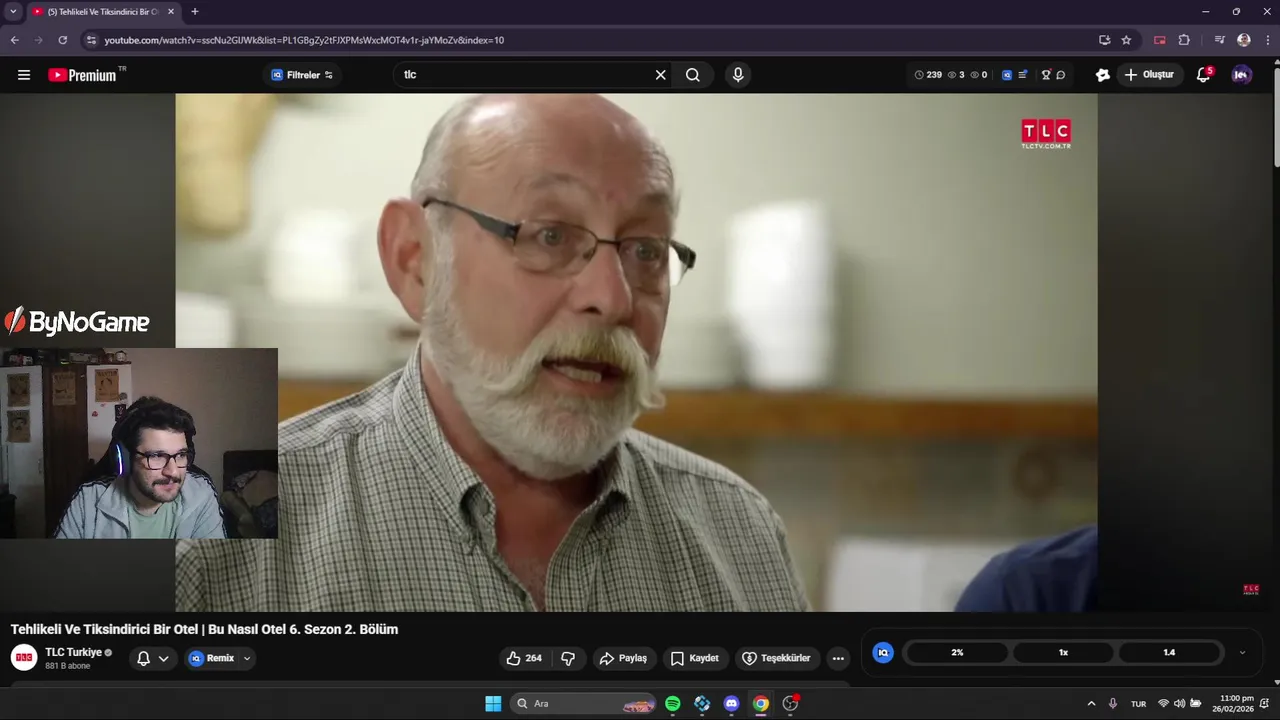Click the 1.4 stat pill
This screenshot has width=1280, height=720.
tap(1169, 652)
